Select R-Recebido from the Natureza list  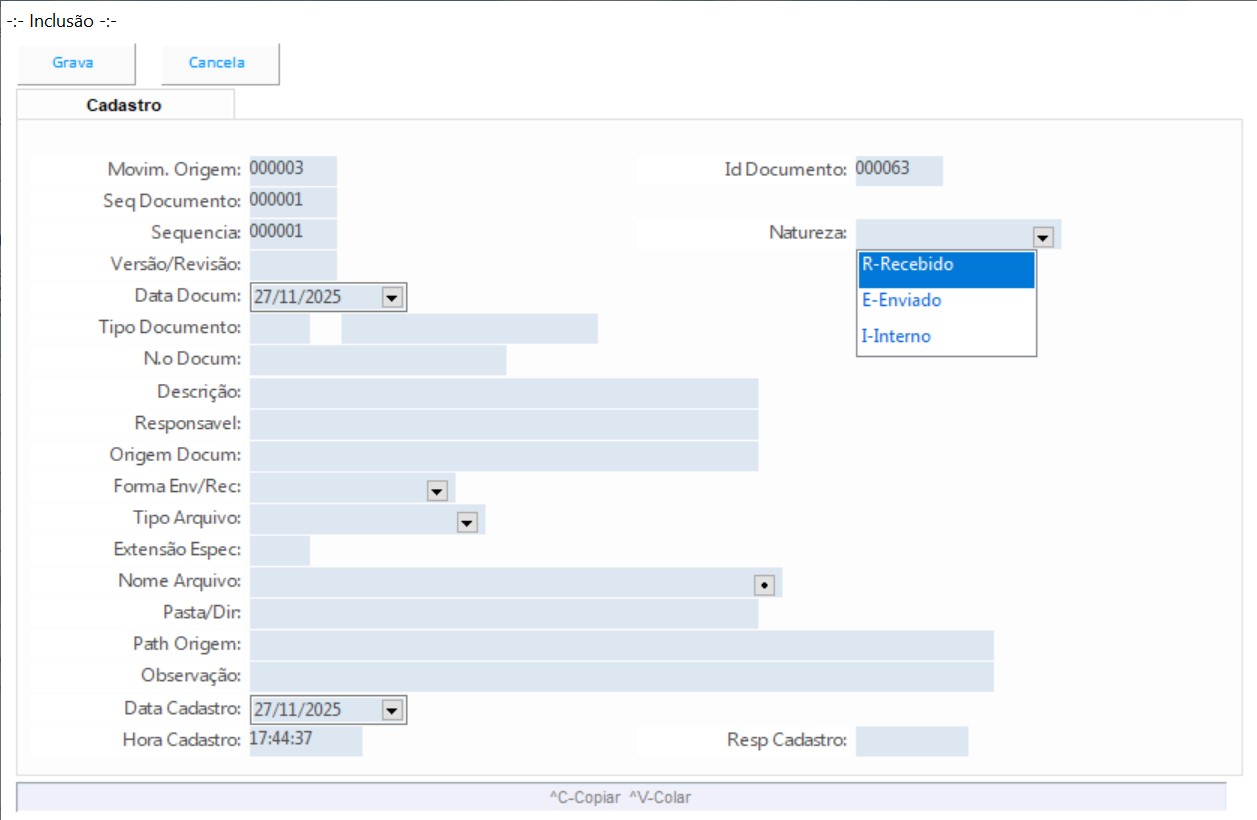(x=946, y=266)
